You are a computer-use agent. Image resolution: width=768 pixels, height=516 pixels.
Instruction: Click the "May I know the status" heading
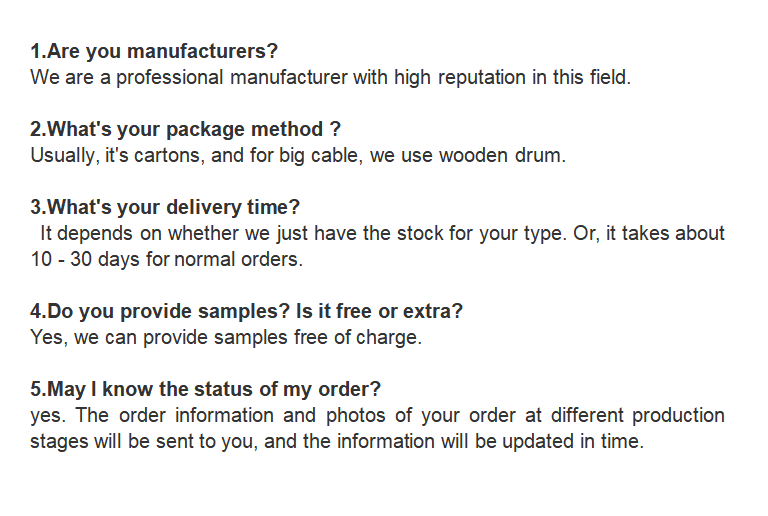click(205, 388)
